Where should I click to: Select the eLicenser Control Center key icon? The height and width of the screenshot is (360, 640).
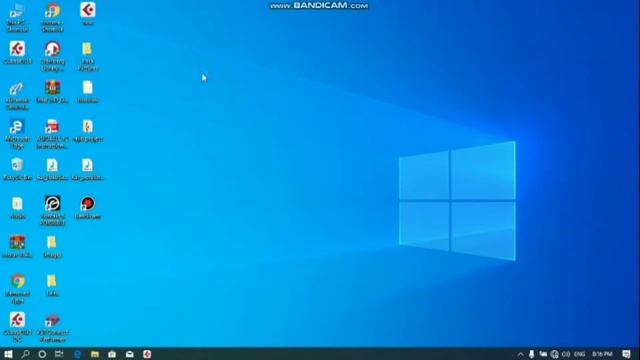(x=17, y=89)
